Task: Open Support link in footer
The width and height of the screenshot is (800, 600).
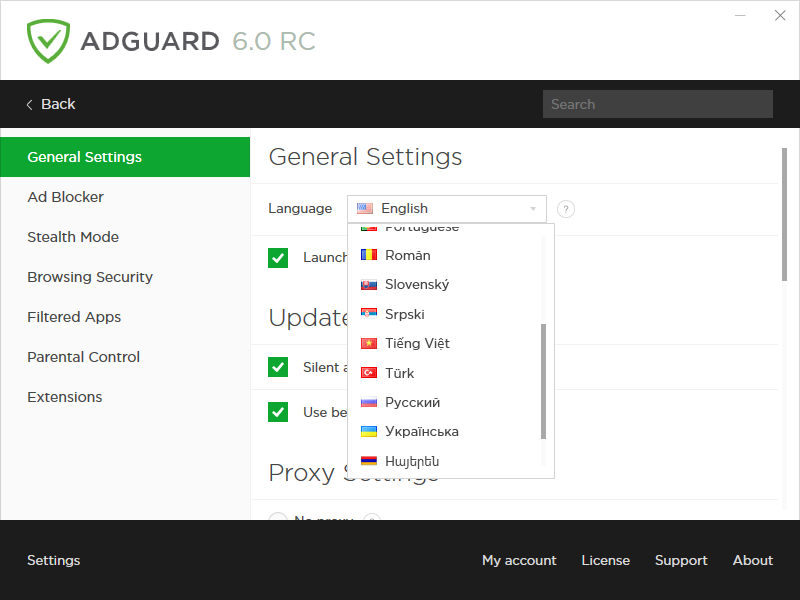Action: 681,560
